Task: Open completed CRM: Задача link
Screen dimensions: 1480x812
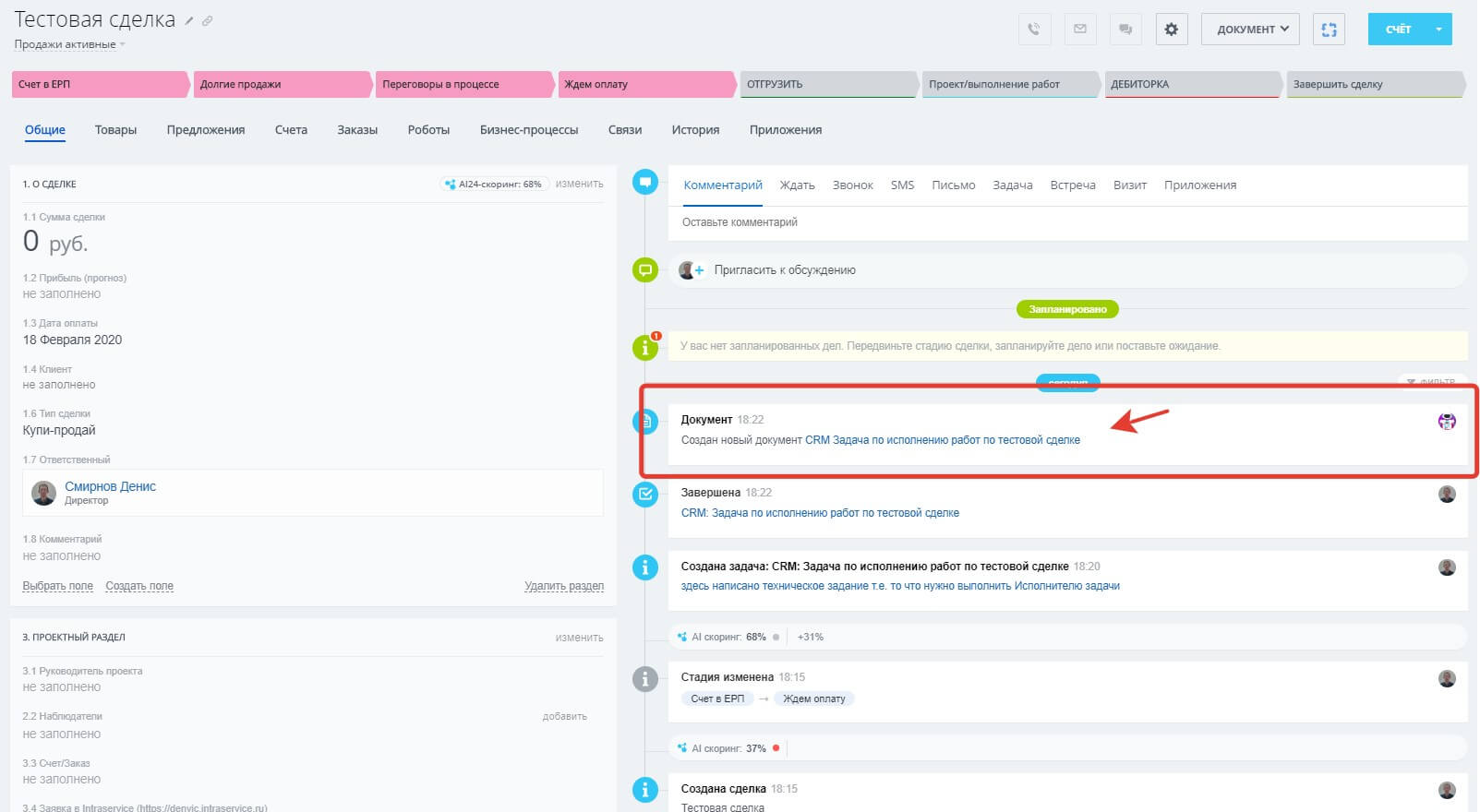Action: point(820,513)
